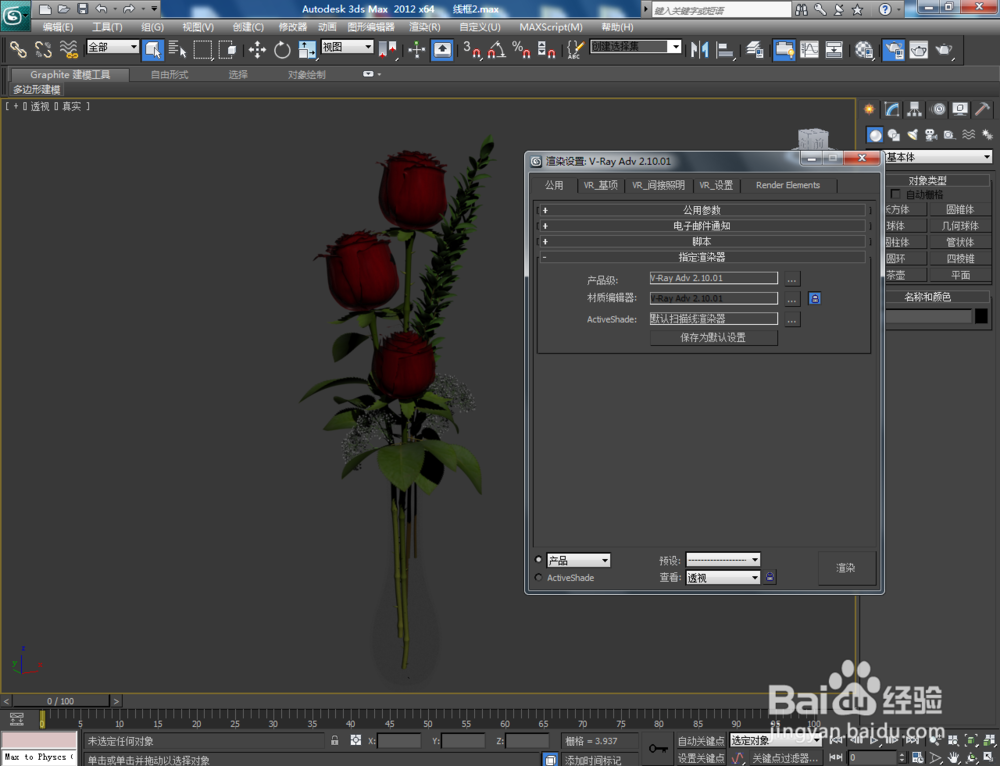Open the Material Editor icon

point(864,49)
